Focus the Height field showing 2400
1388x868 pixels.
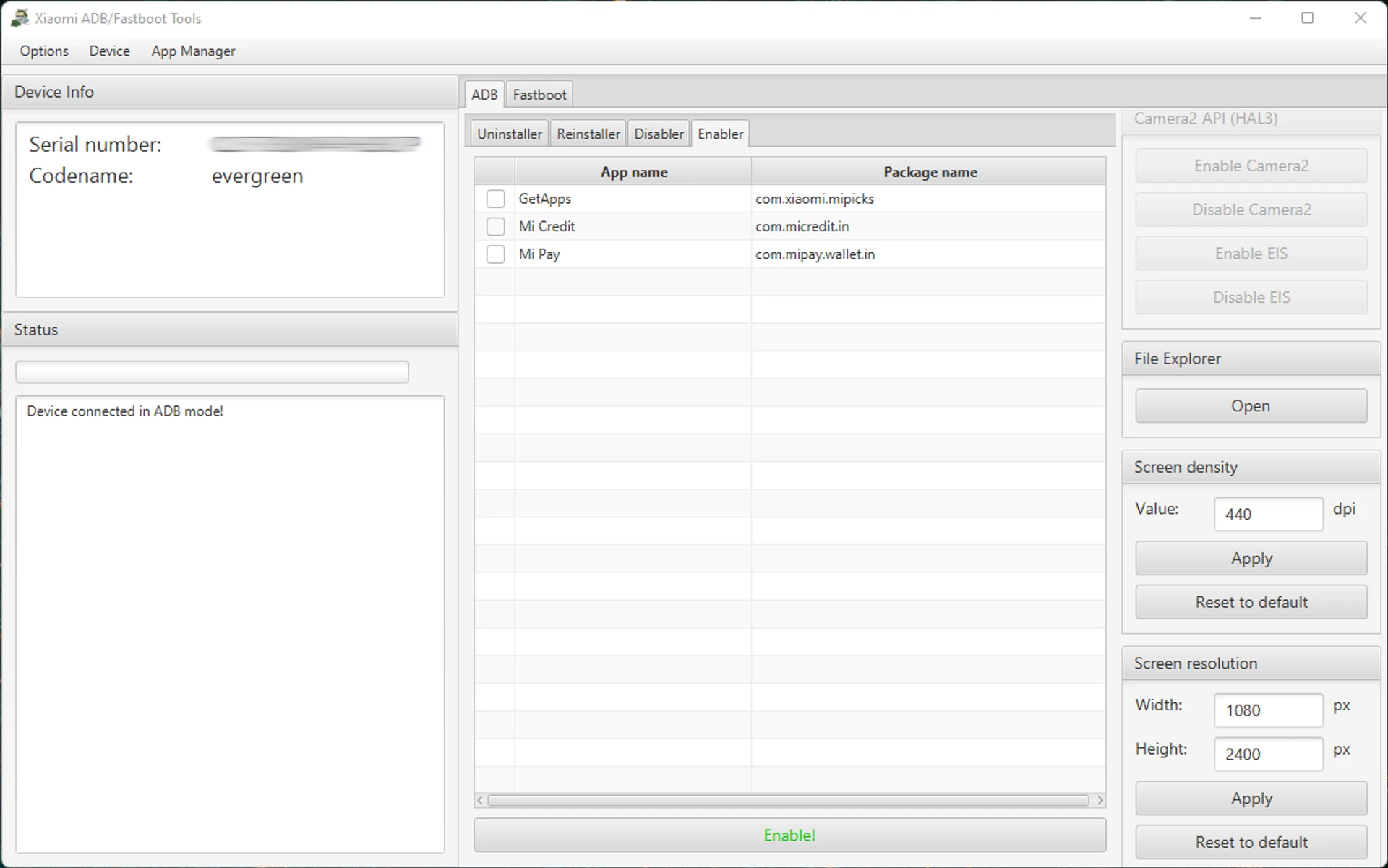pos(1268,754)
